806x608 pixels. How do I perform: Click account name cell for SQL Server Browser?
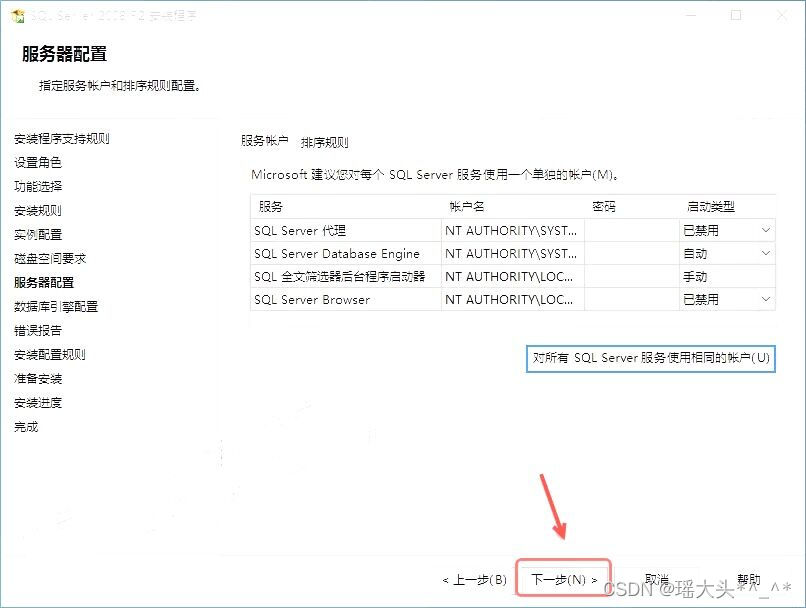tap(512, 299)
